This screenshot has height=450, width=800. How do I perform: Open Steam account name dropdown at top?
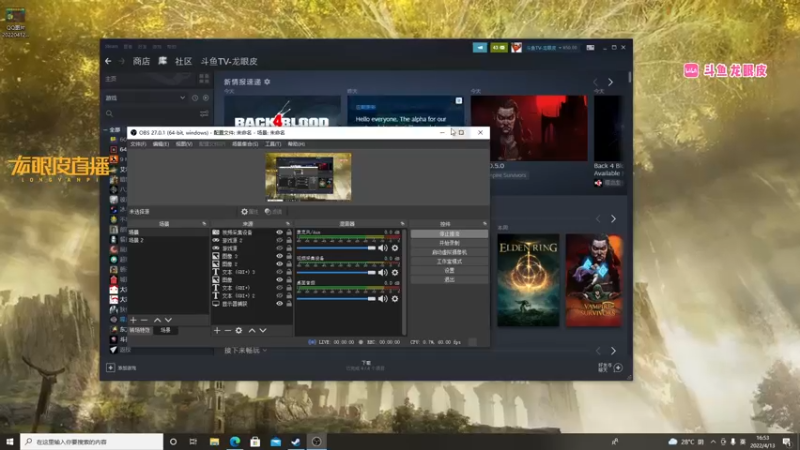point(552,47)
